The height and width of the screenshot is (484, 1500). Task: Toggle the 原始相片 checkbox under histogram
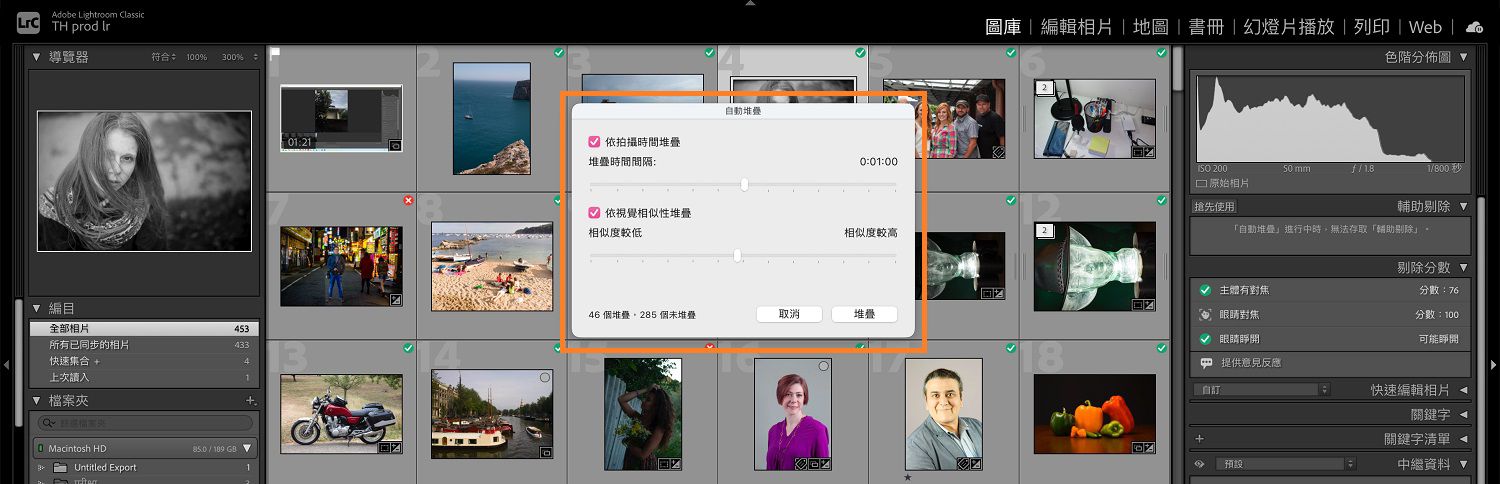coord(1201,184)
